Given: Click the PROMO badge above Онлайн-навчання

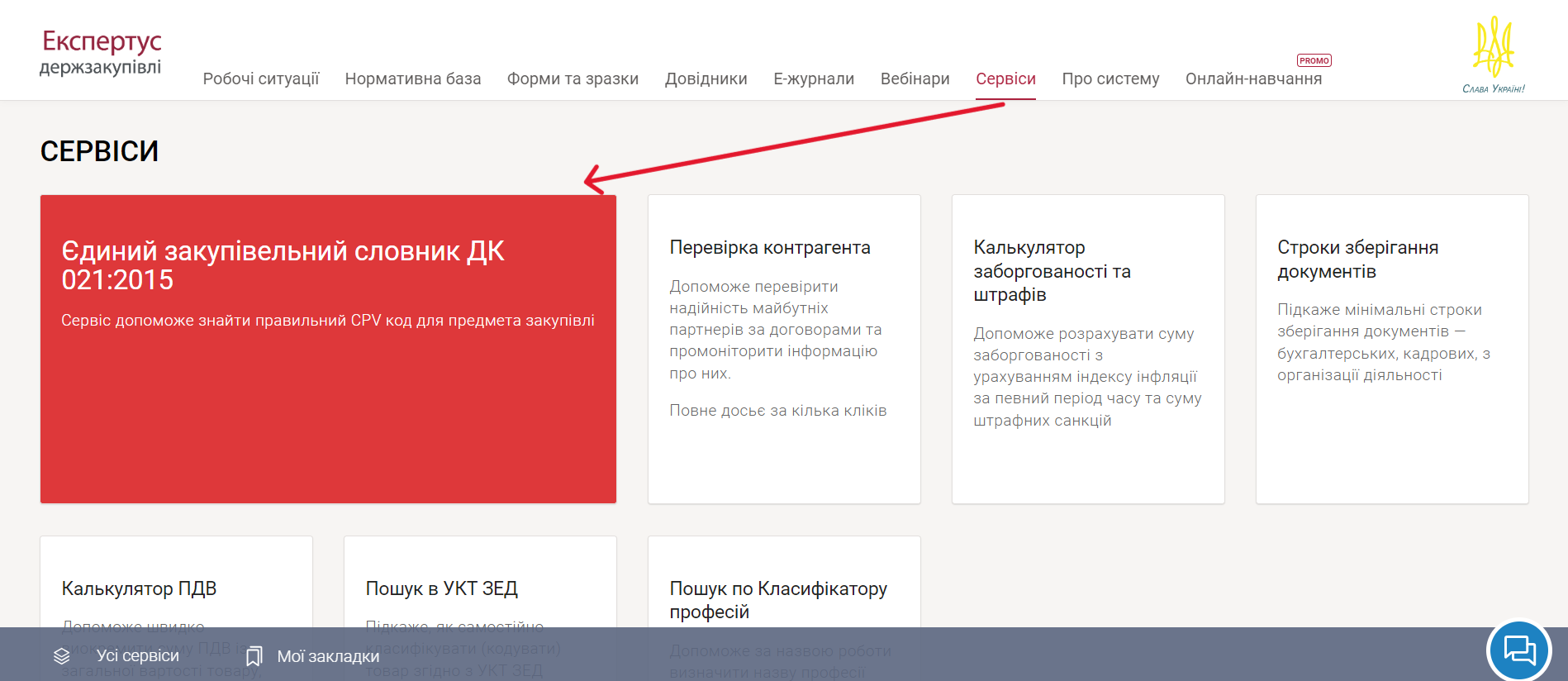Looking at the screenshot, I should [x=1314, y=60].
